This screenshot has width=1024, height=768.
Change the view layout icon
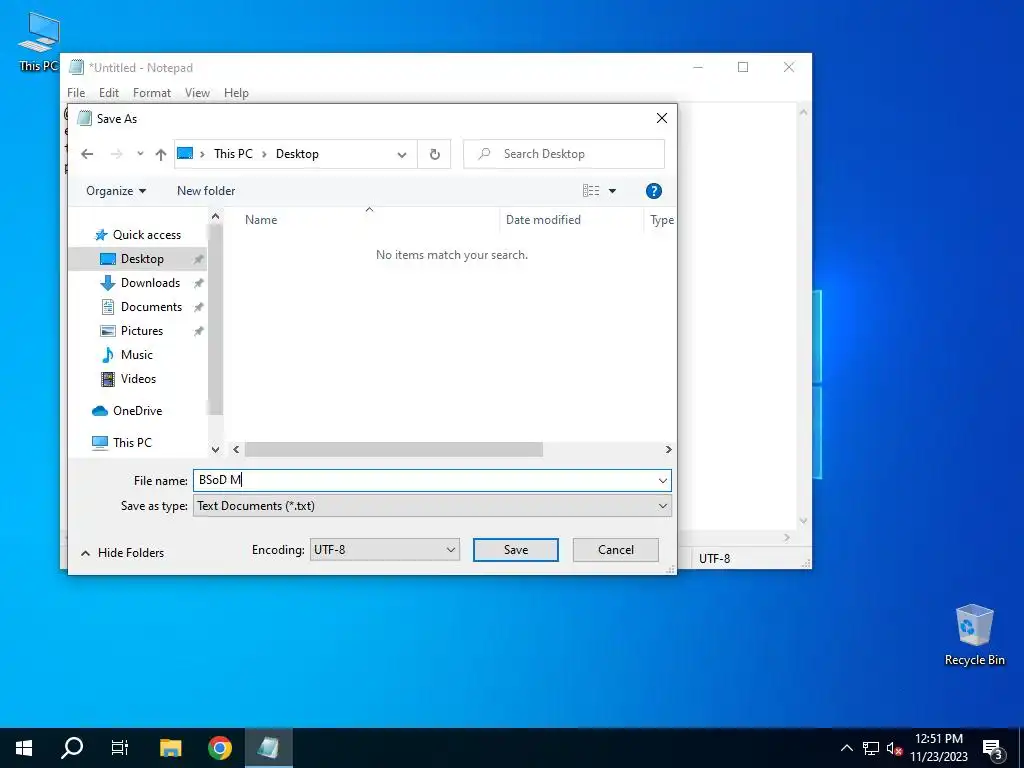(x=591, y=191)
